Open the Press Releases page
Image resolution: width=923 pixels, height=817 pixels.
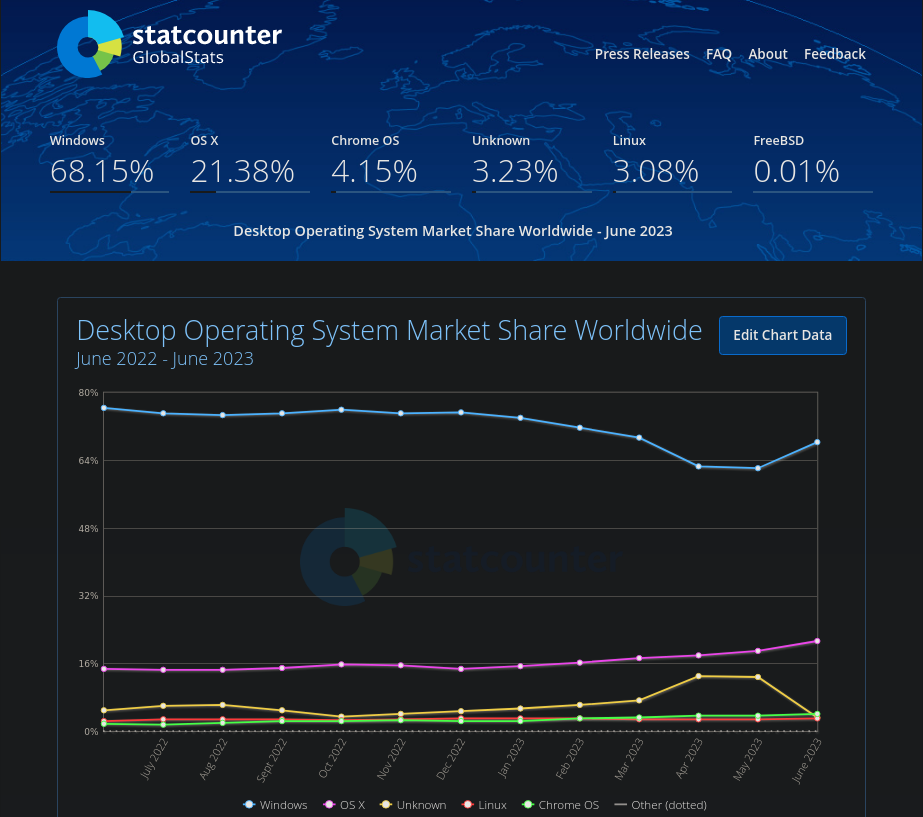coord(642,54)
